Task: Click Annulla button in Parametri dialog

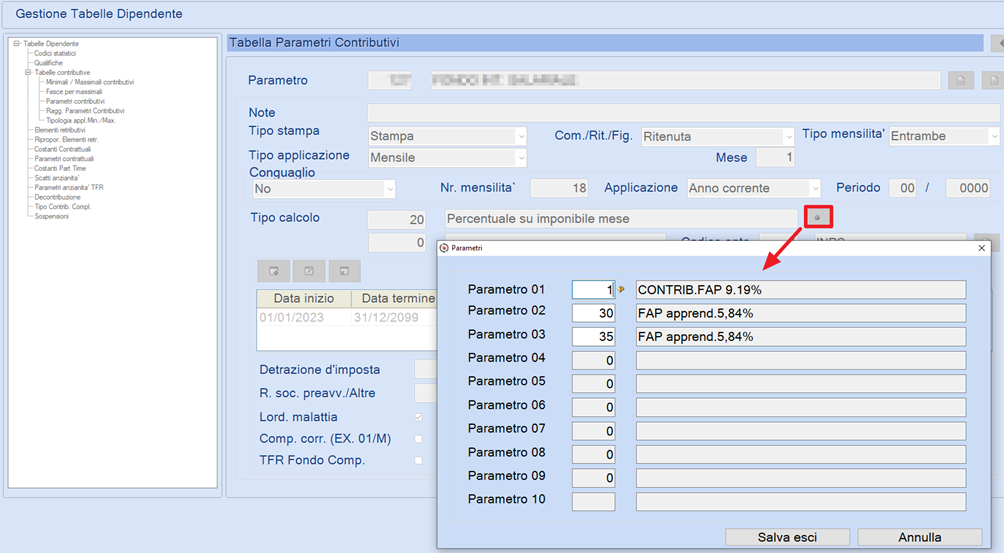Action: pos(919,537)
